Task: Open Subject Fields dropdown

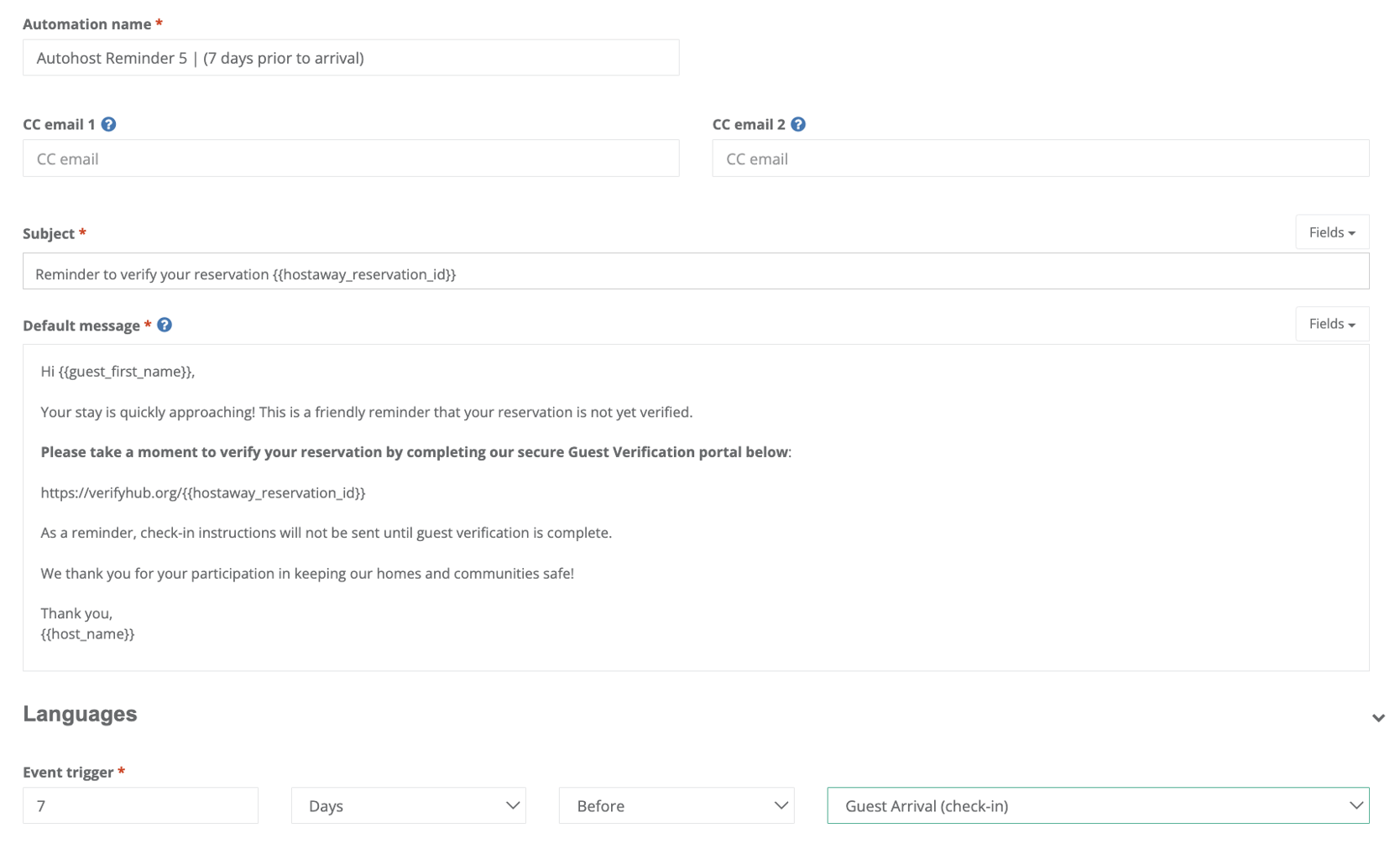Action: [x=1331, y=232]
